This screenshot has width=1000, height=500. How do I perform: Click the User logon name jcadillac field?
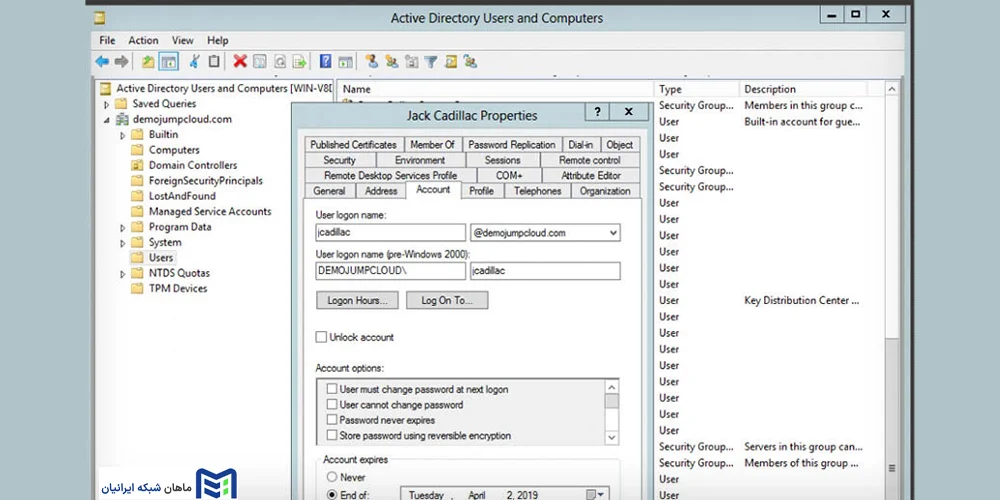pos(391,233)
